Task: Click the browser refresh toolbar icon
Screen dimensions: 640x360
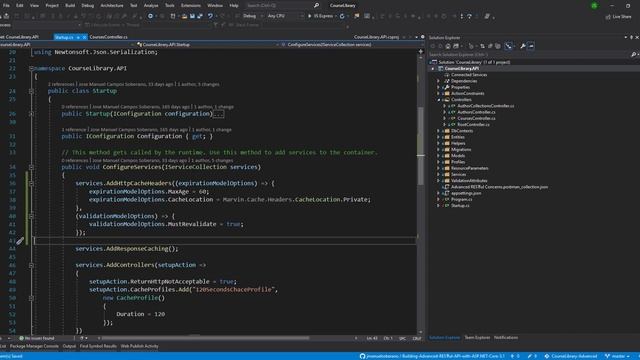Action: coord(342,16)
